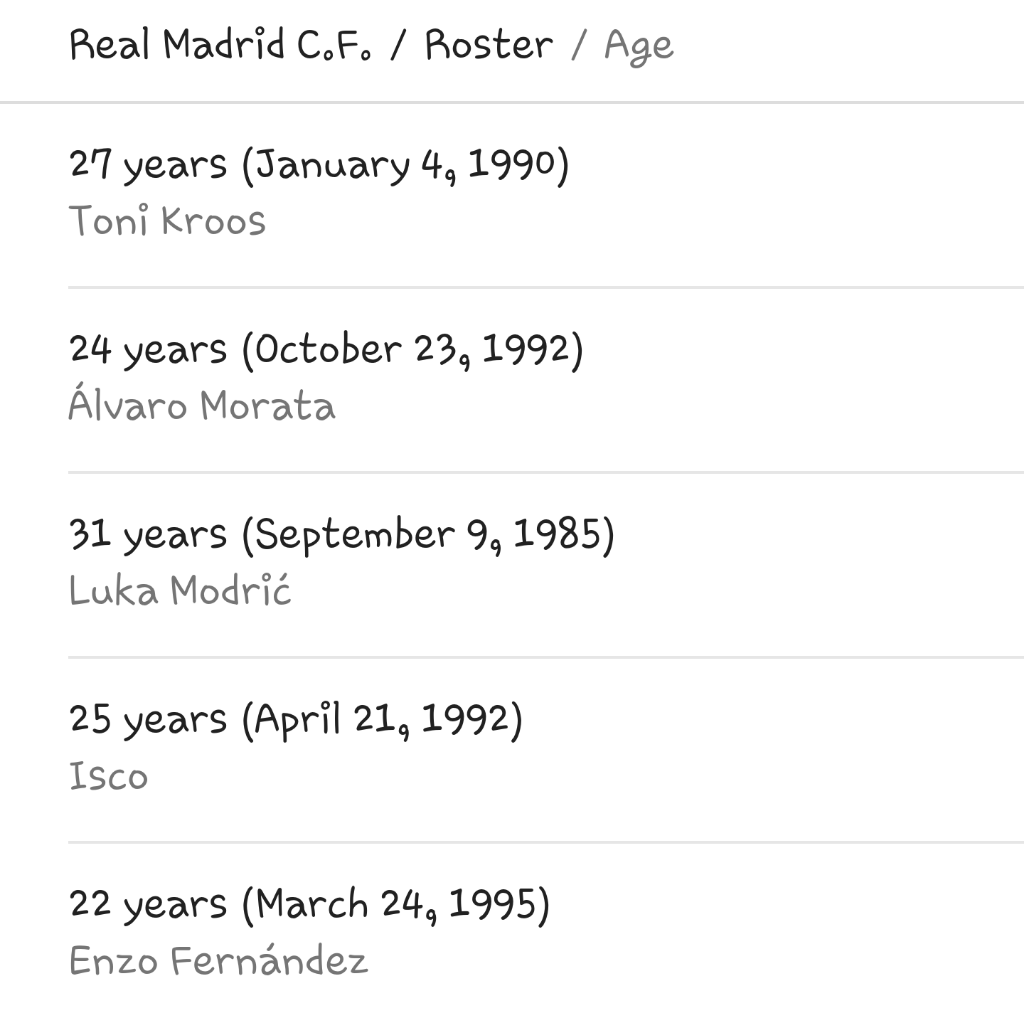1024x1013 pixels.
Task: Select the April 21, 1992 birthdate
Action: click(382, 720)
